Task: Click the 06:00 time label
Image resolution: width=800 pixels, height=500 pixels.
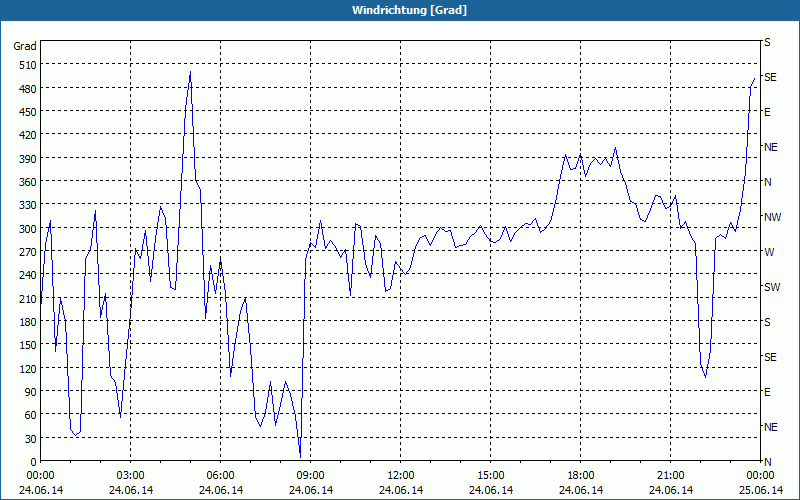Action: 220,475
